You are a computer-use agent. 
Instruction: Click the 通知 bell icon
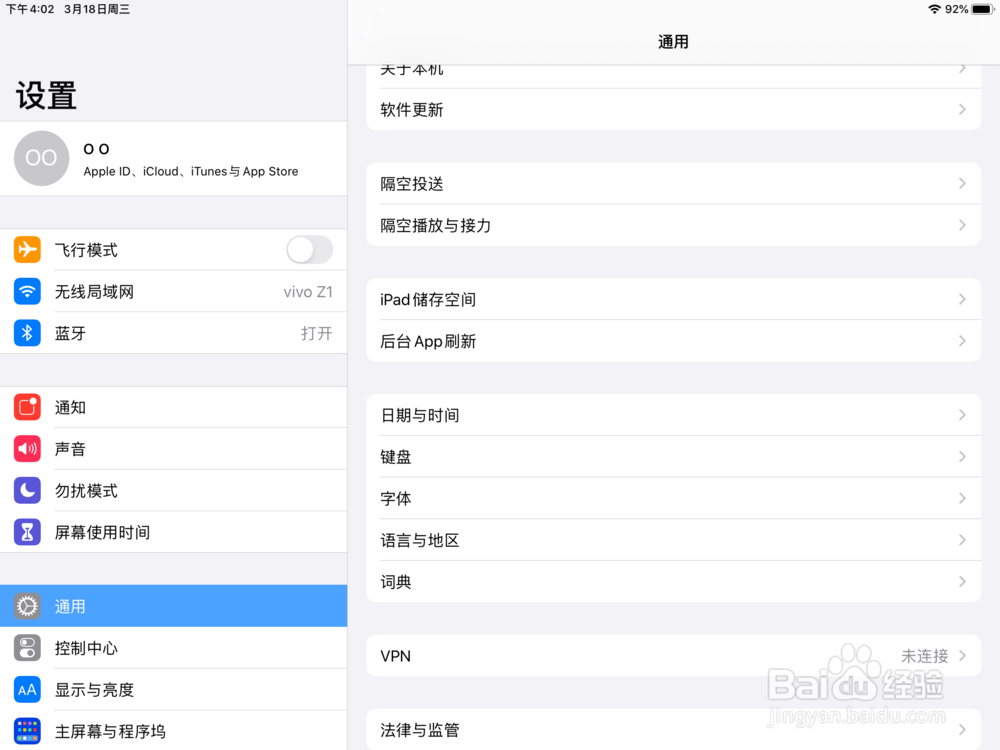(26, 407)
